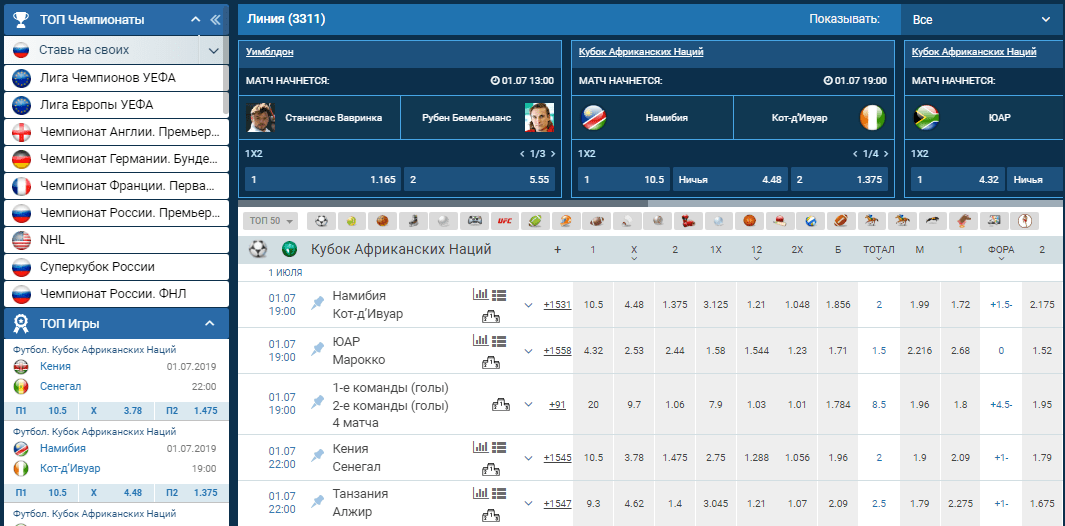The image size is (1065, 526).
Task: Click the horizontal scrollbar under featured cards
Action: 442,203
